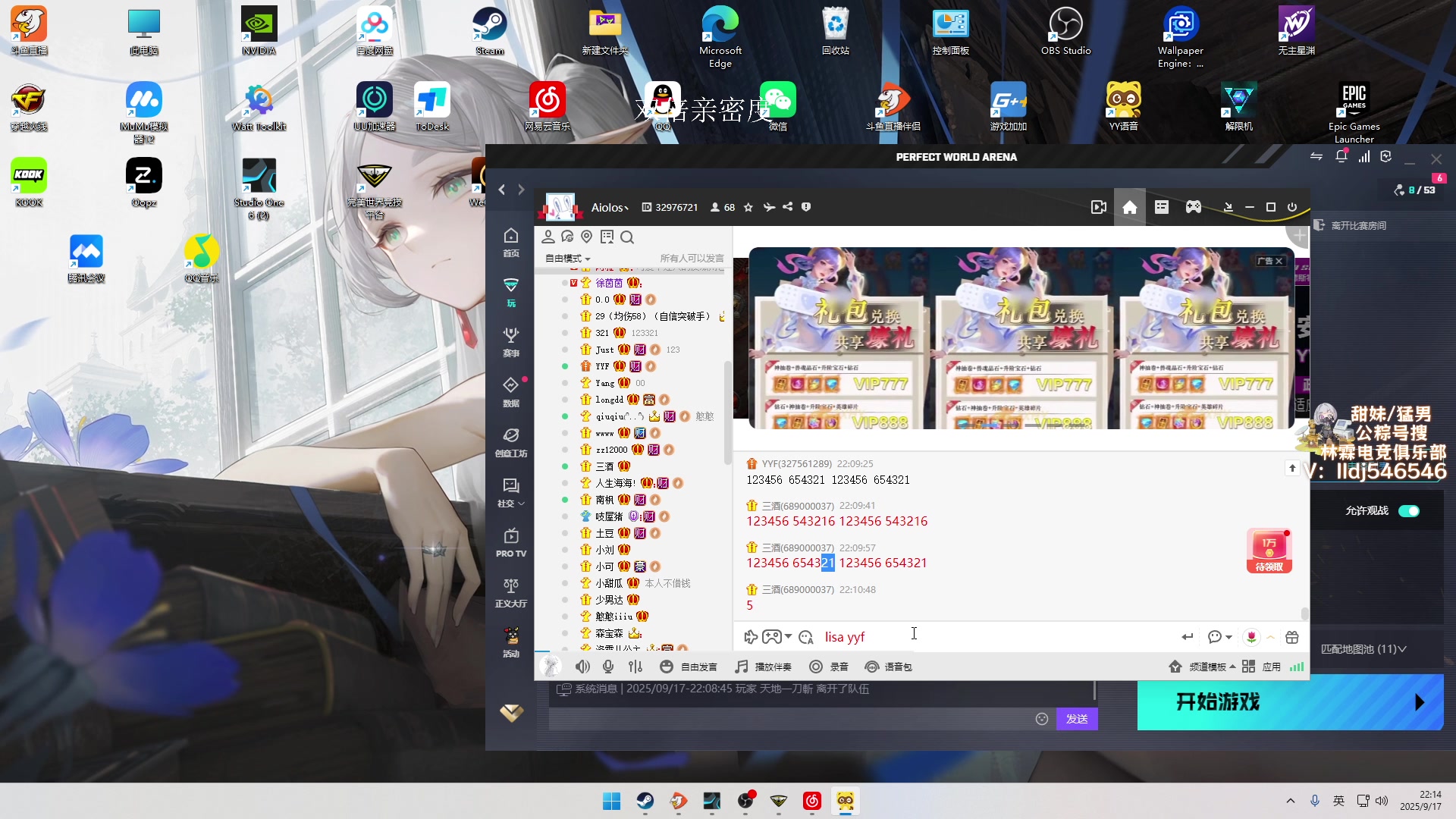1456x819 pixels.
Task: Select member 三酒 in the list
Action: 604,466
